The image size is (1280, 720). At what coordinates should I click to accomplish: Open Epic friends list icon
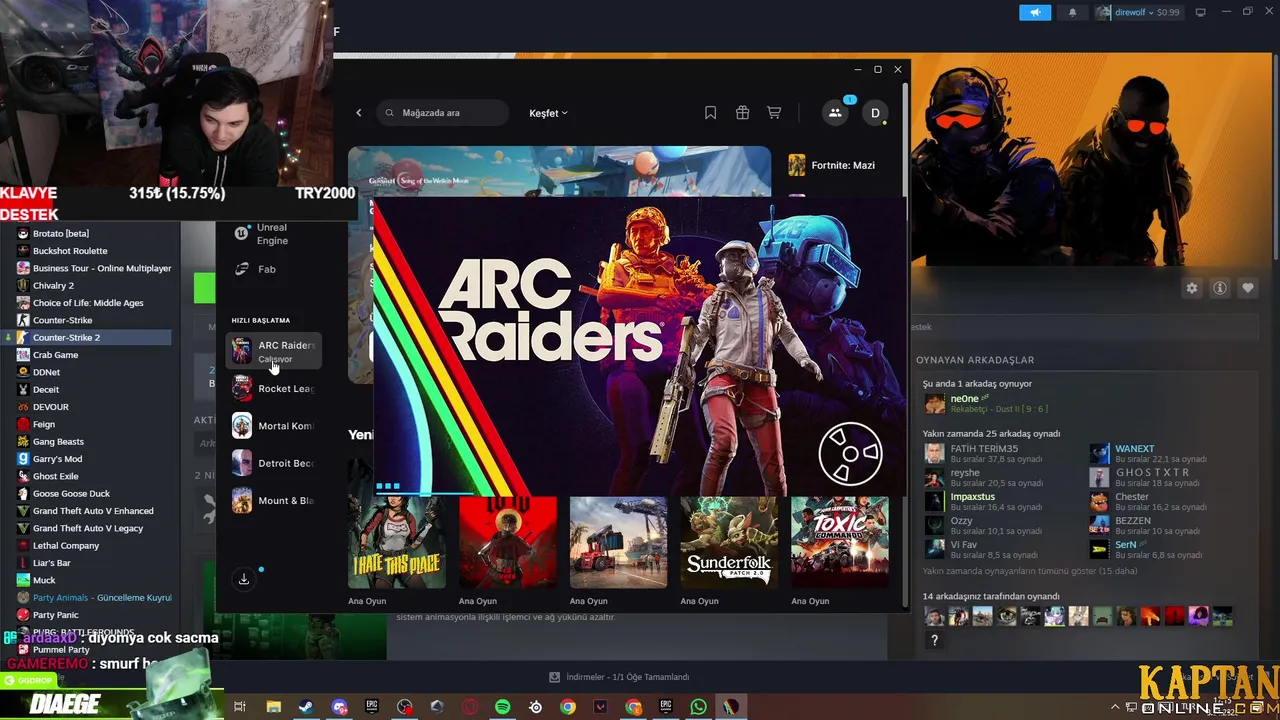[835, 113]
